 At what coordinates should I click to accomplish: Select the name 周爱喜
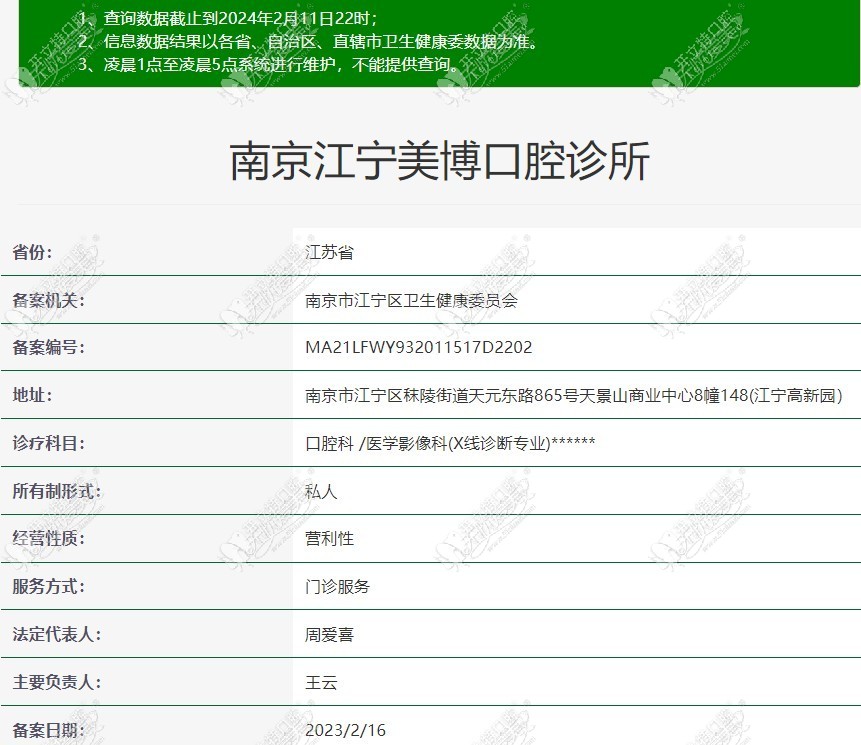(x=329, y=635)
